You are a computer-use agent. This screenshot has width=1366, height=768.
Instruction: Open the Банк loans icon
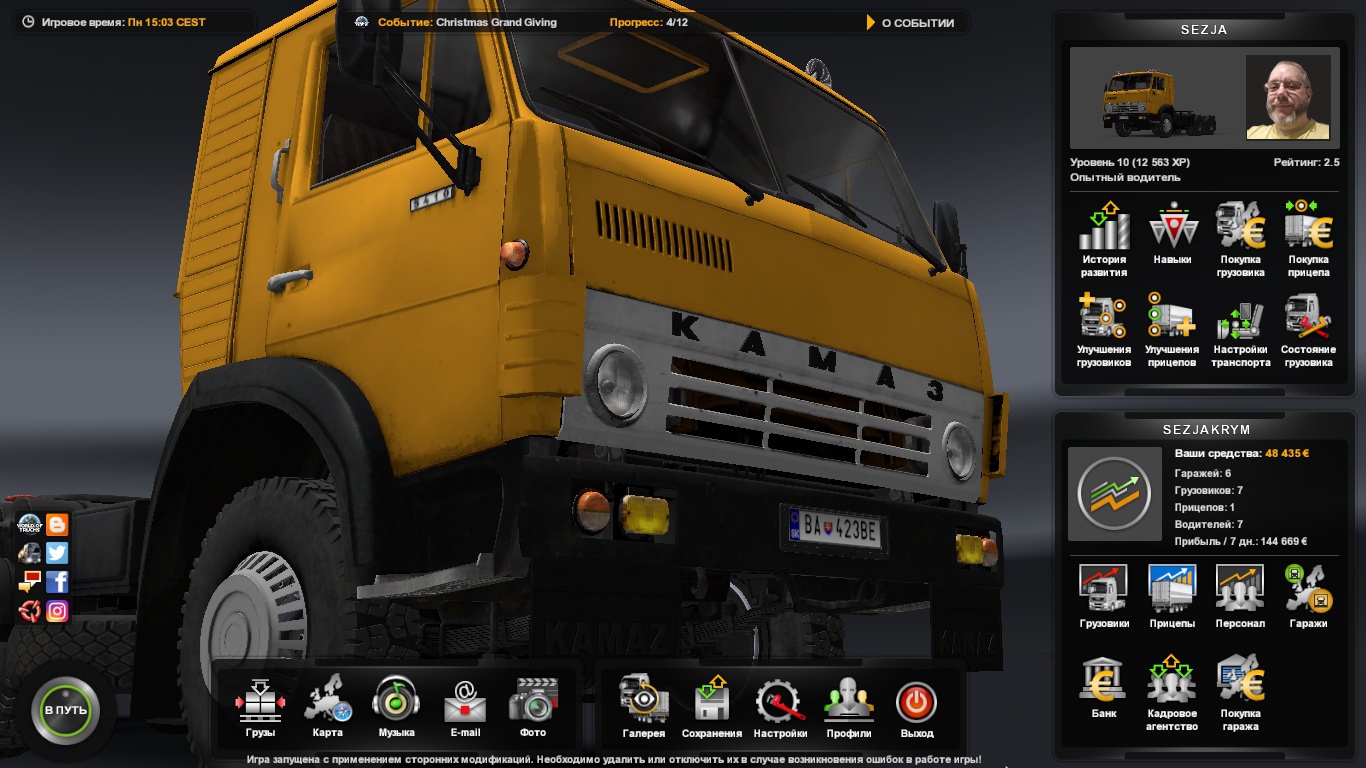pyautogui.click(x=1103, y=682)
